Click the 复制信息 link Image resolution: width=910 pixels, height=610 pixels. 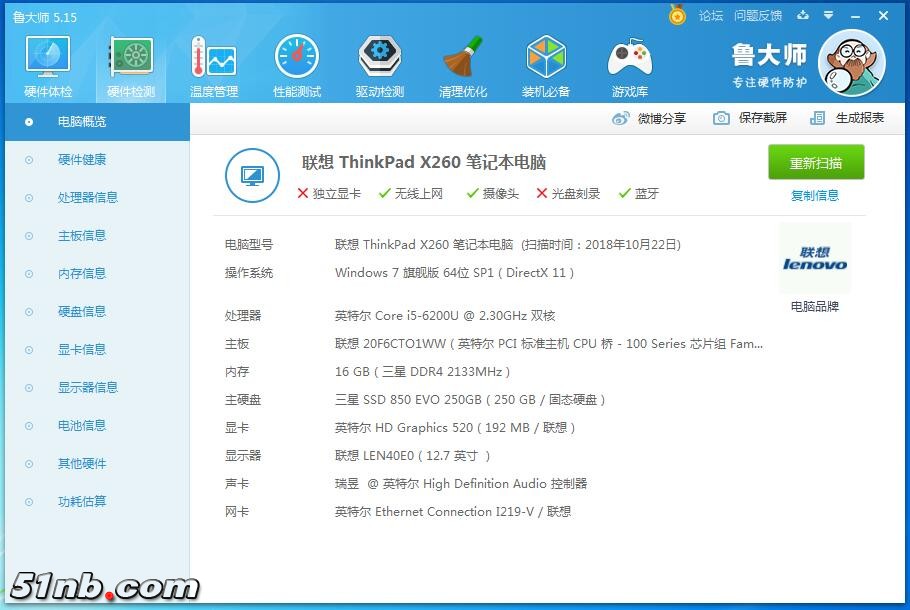point(815,195)
